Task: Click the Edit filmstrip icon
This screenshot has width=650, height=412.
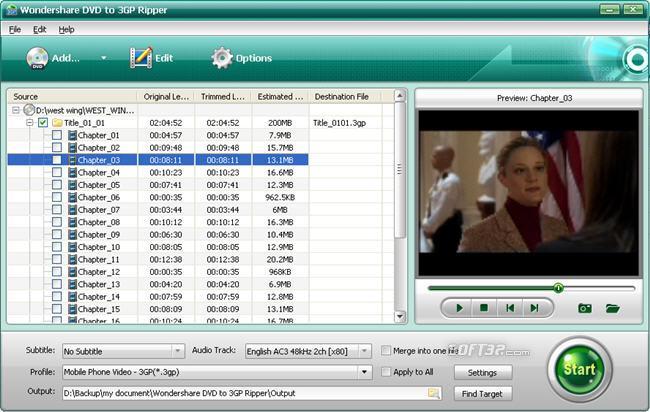Action: click(x=141, y=58)
